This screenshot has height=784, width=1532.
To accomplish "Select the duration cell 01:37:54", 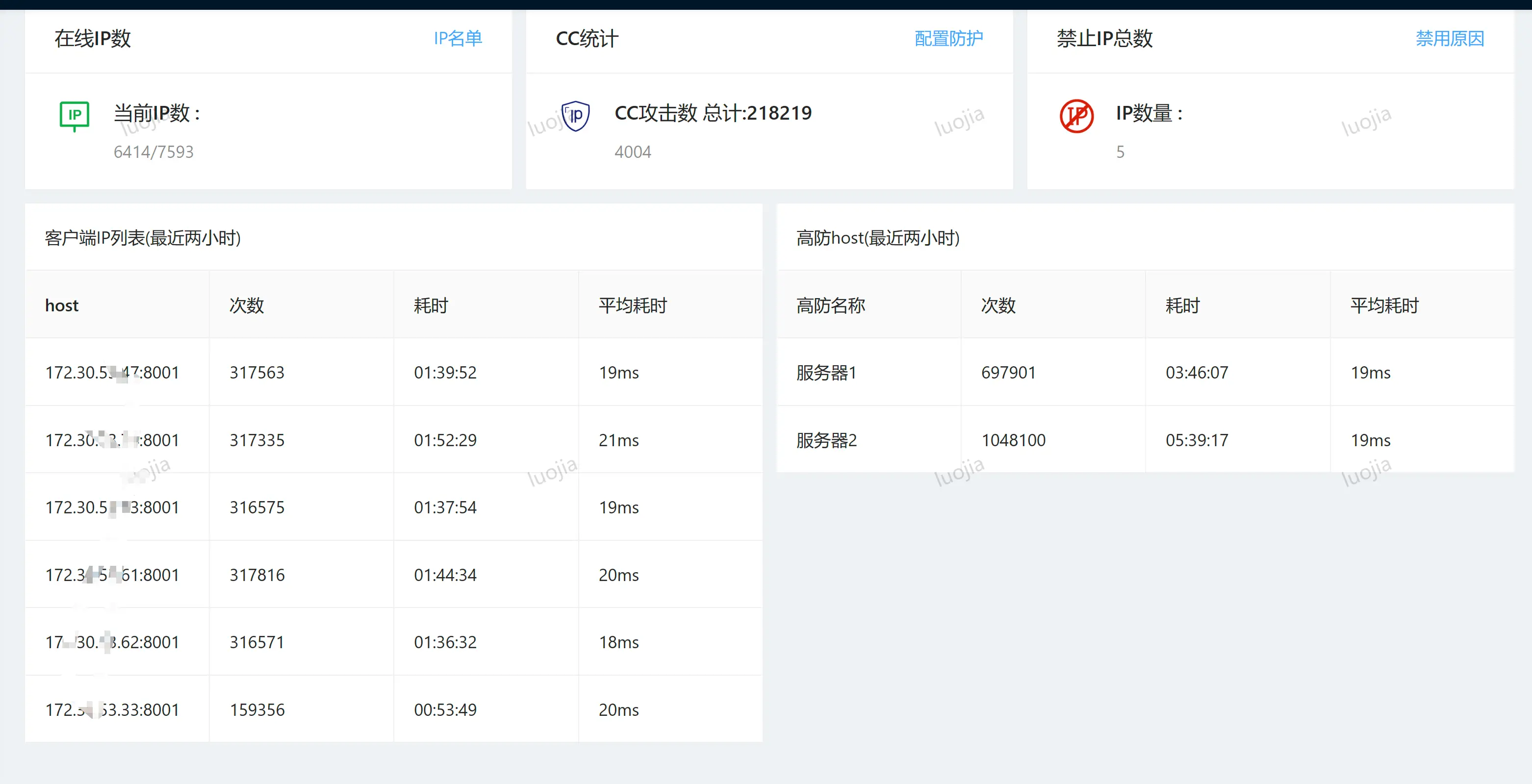I will tap(445, 507).
